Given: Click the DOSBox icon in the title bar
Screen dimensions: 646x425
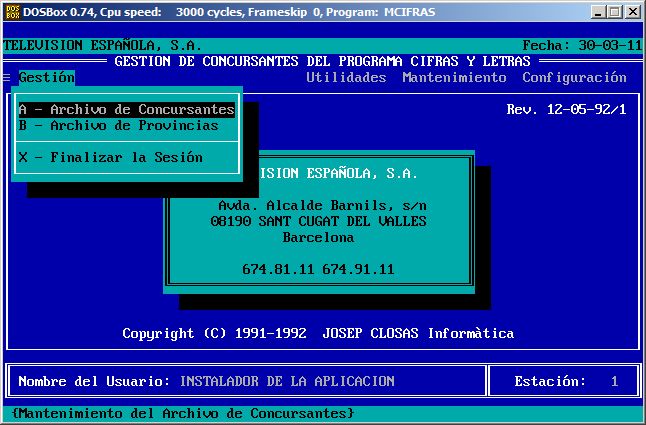Looking at the screenshot, I should pyautogui.click(x=12, y=12).
